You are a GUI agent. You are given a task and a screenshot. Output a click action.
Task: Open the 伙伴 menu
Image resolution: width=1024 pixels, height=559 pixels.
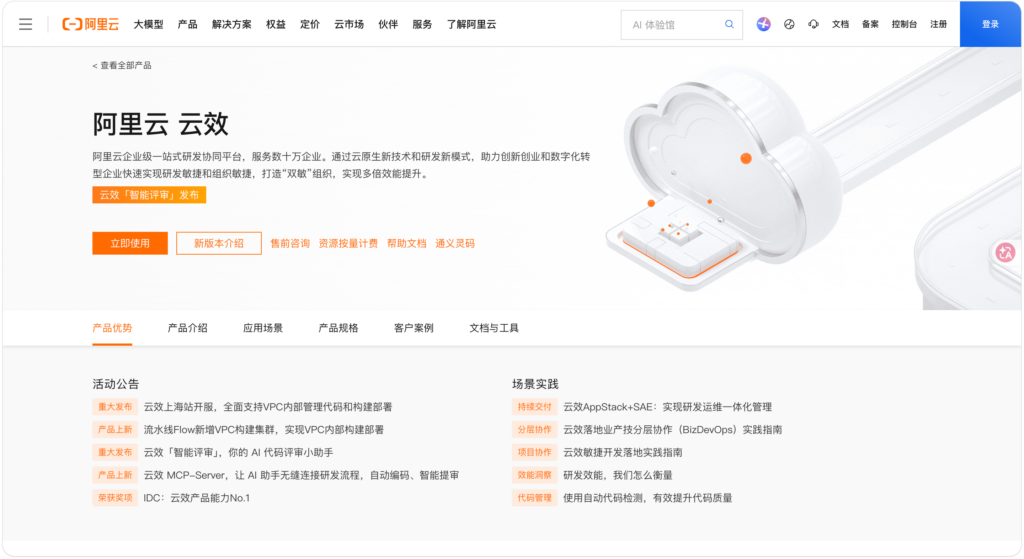388,24
